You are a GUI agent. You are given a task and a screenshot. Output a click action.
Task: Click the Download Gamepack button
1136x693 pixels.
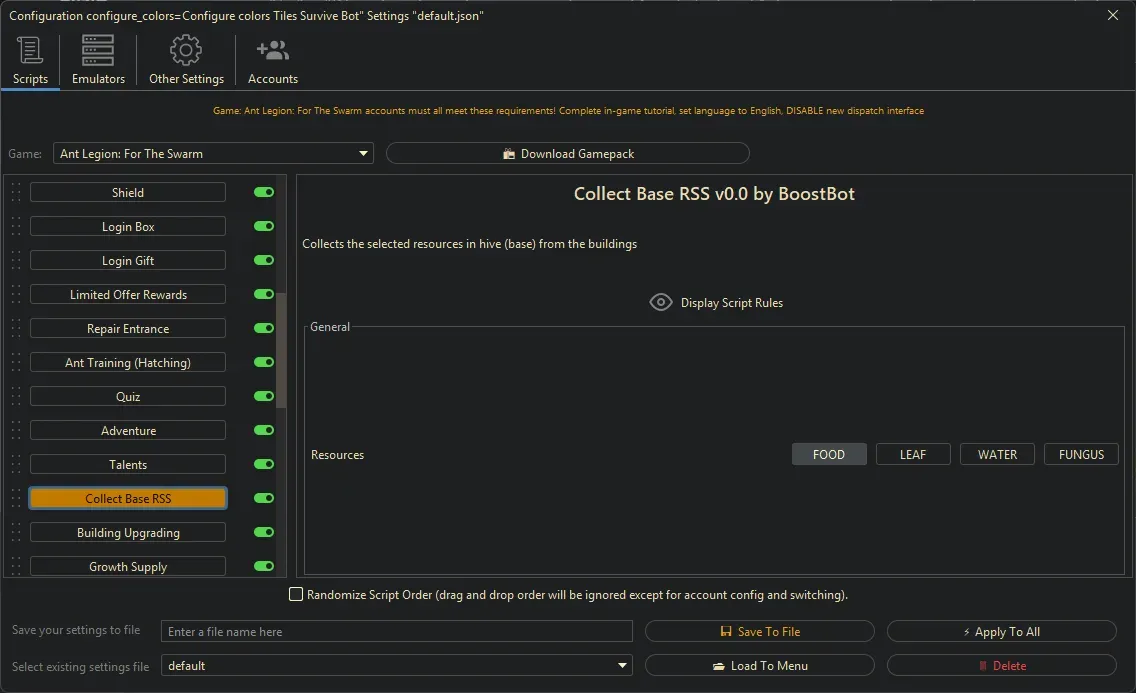pyautogui.click(x=567, y=154)
